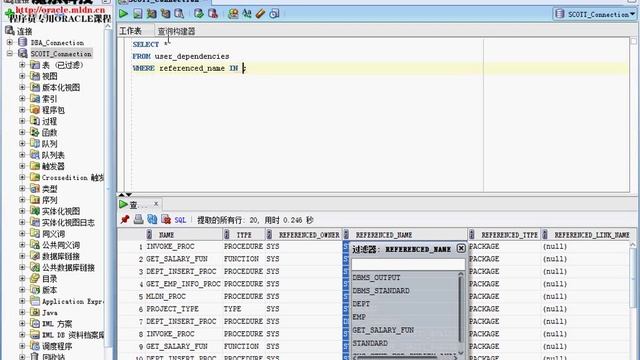This screenshot has height=360, width=640.
Task: Click the filter text input field
Action: [408, 264]
